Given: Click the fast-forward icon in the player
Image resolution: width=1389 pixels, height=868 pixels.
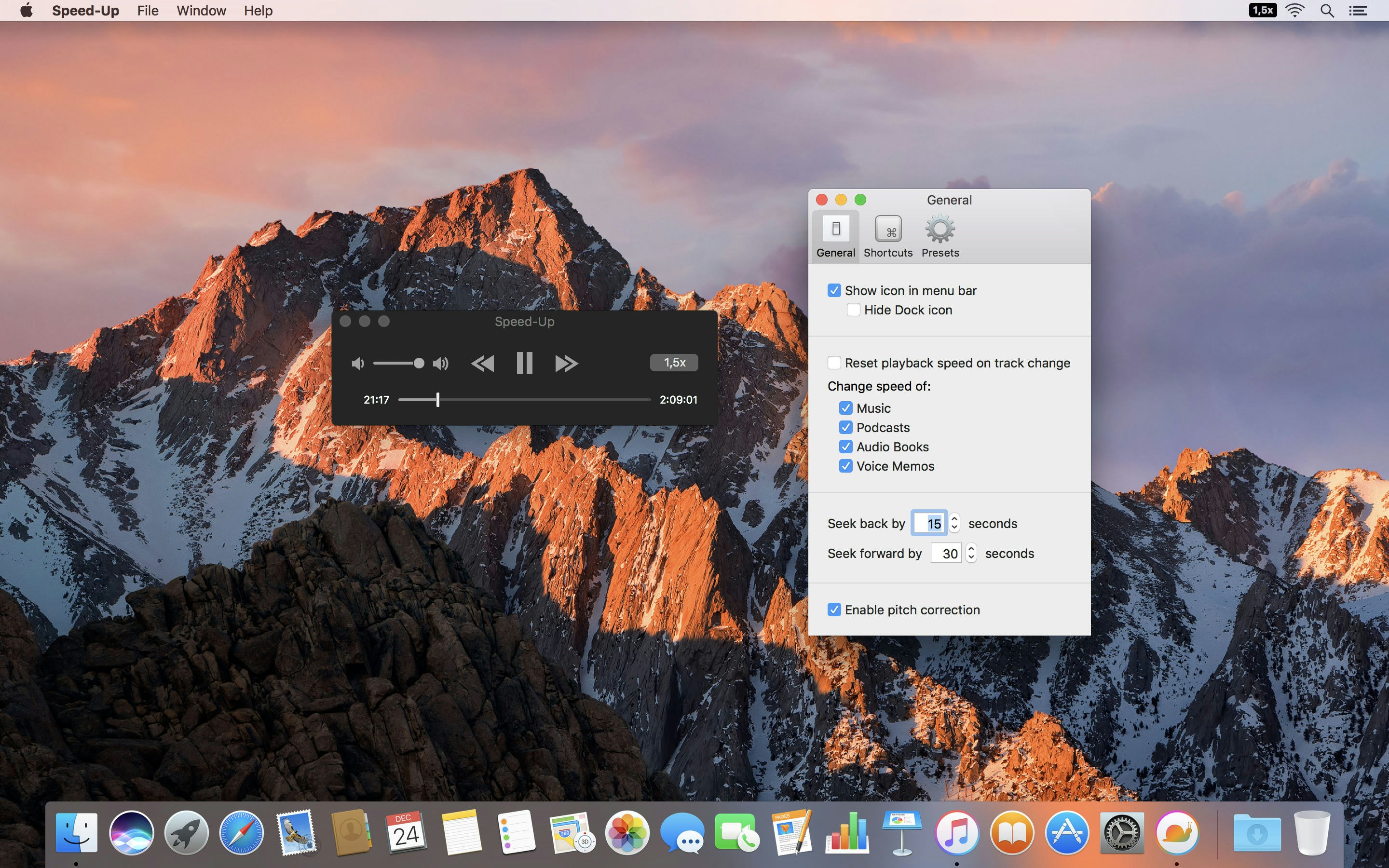Looking at the screenshot, I should click(566, 363).
